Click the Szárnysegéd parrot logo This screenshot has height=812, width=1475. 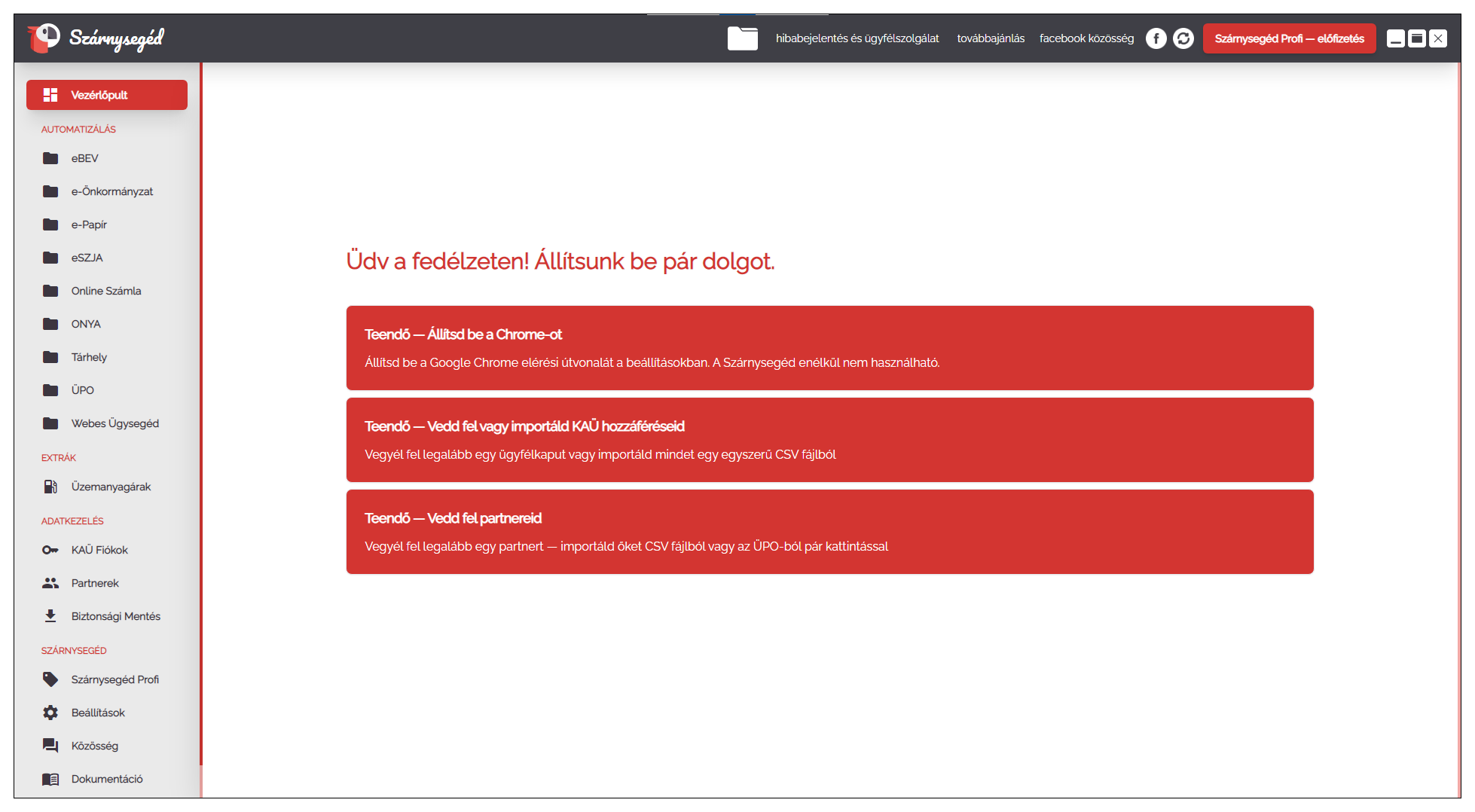pyautogui.click(x=44, y=38)
